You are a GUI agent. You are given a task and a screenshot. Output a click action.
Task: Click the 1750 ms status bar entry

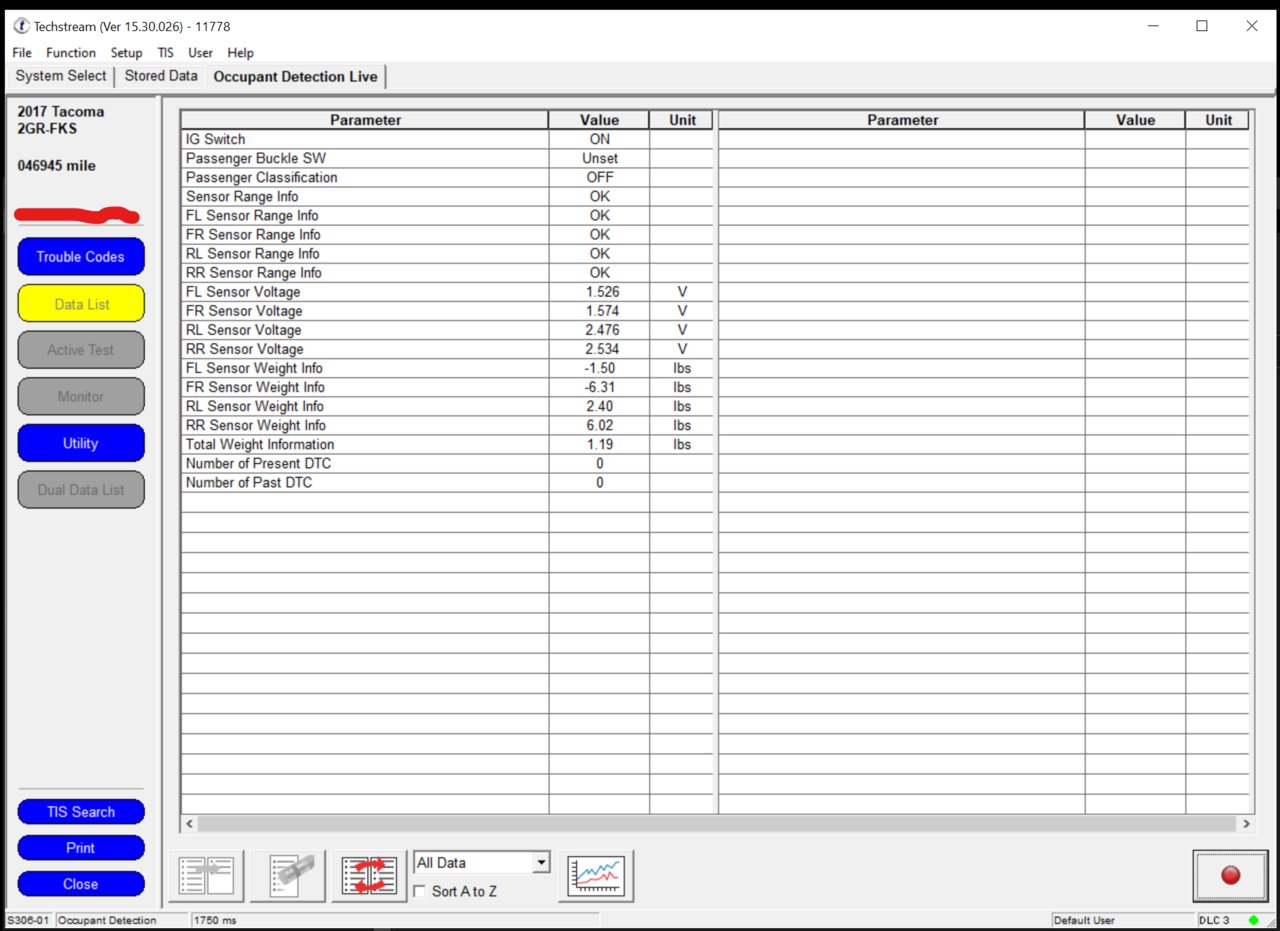[215, 920]
